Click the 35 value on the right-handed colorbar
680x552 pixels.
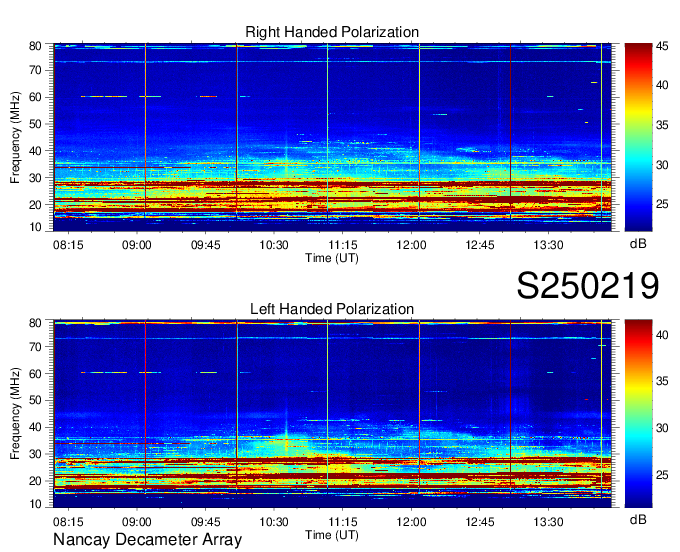[662, 125]
